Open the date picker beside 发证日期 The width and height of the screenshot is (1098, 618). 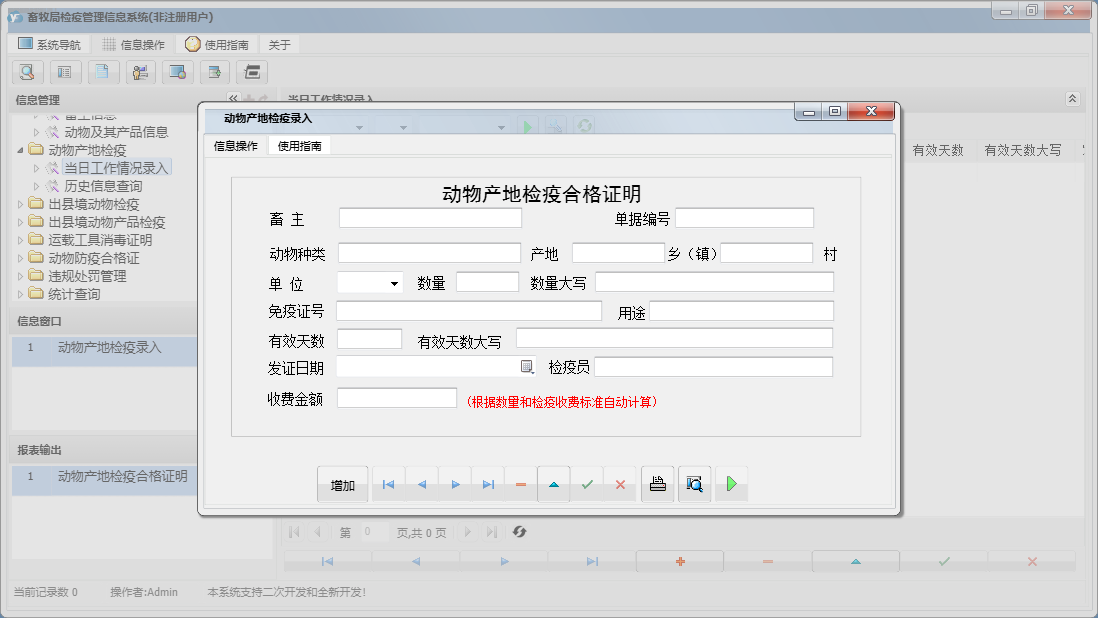pos(528,367)
